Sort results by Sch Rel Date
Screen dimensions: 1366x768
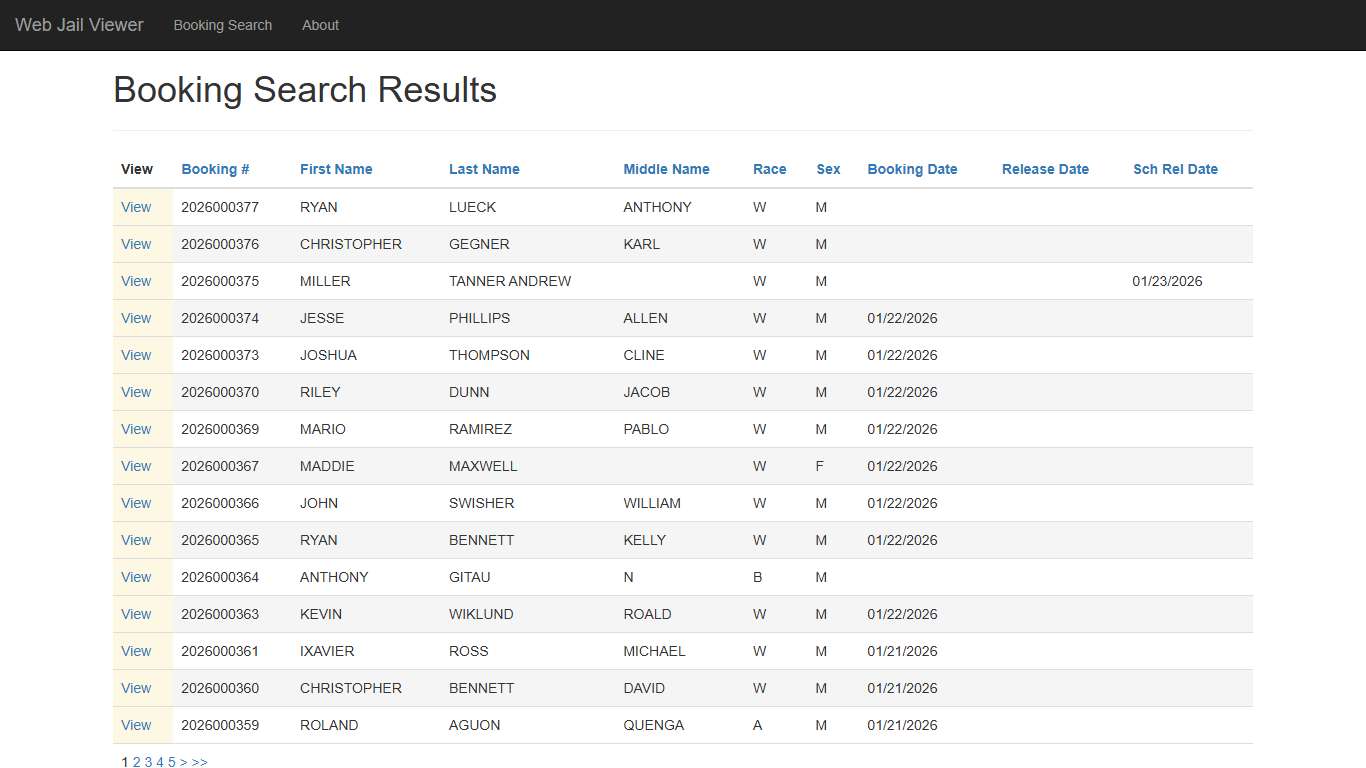1176,169
